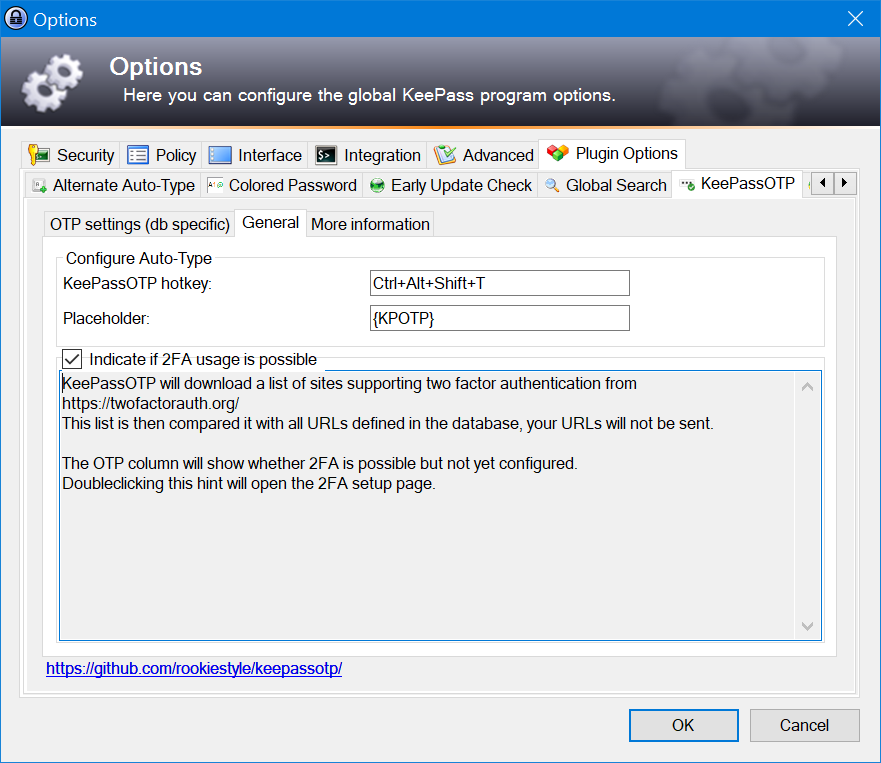Close the Options dialog window
The image size is (881, 763).
[855, 19]
